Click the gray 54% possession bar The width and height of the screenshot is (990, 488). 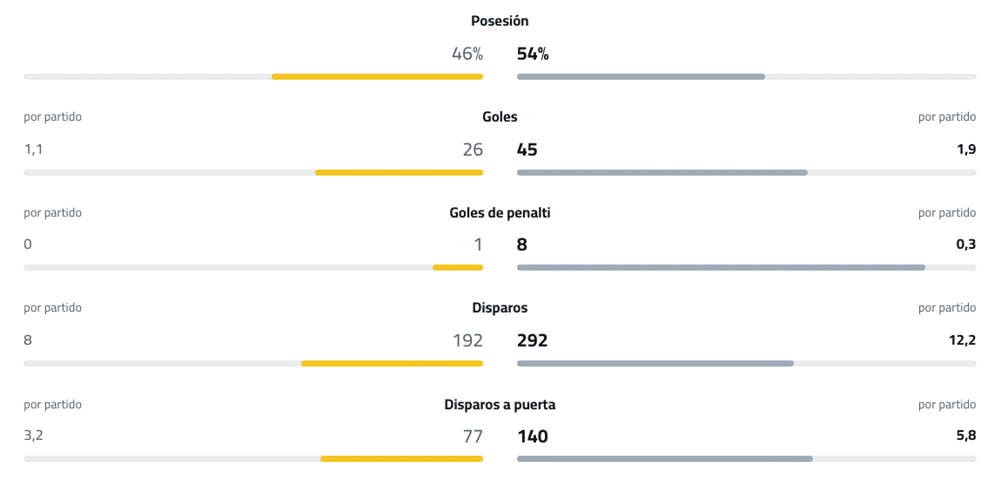pyautogui.click(x=641, y=76)
